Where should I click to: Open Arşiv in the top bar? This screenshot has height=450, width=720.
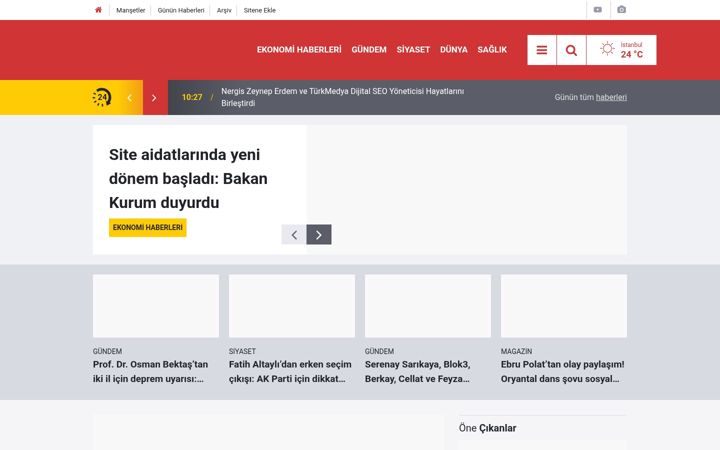pos(224,10)
